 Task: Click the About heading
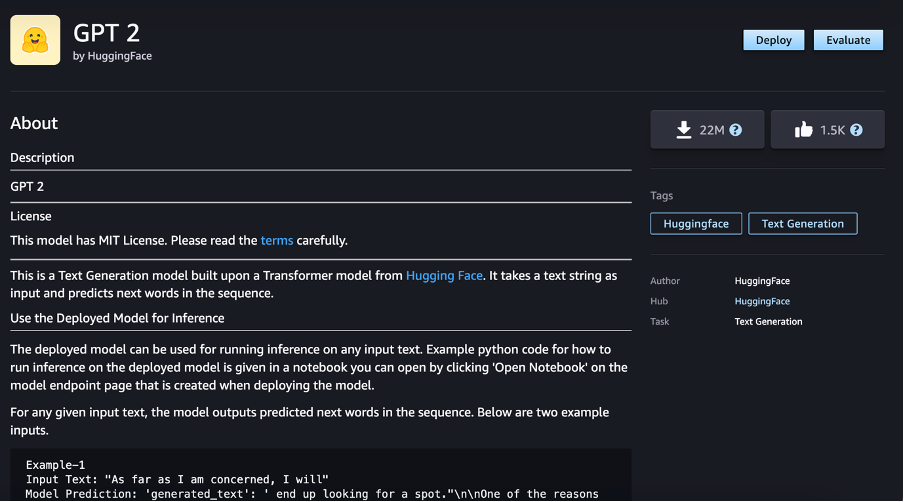[34, 123]
